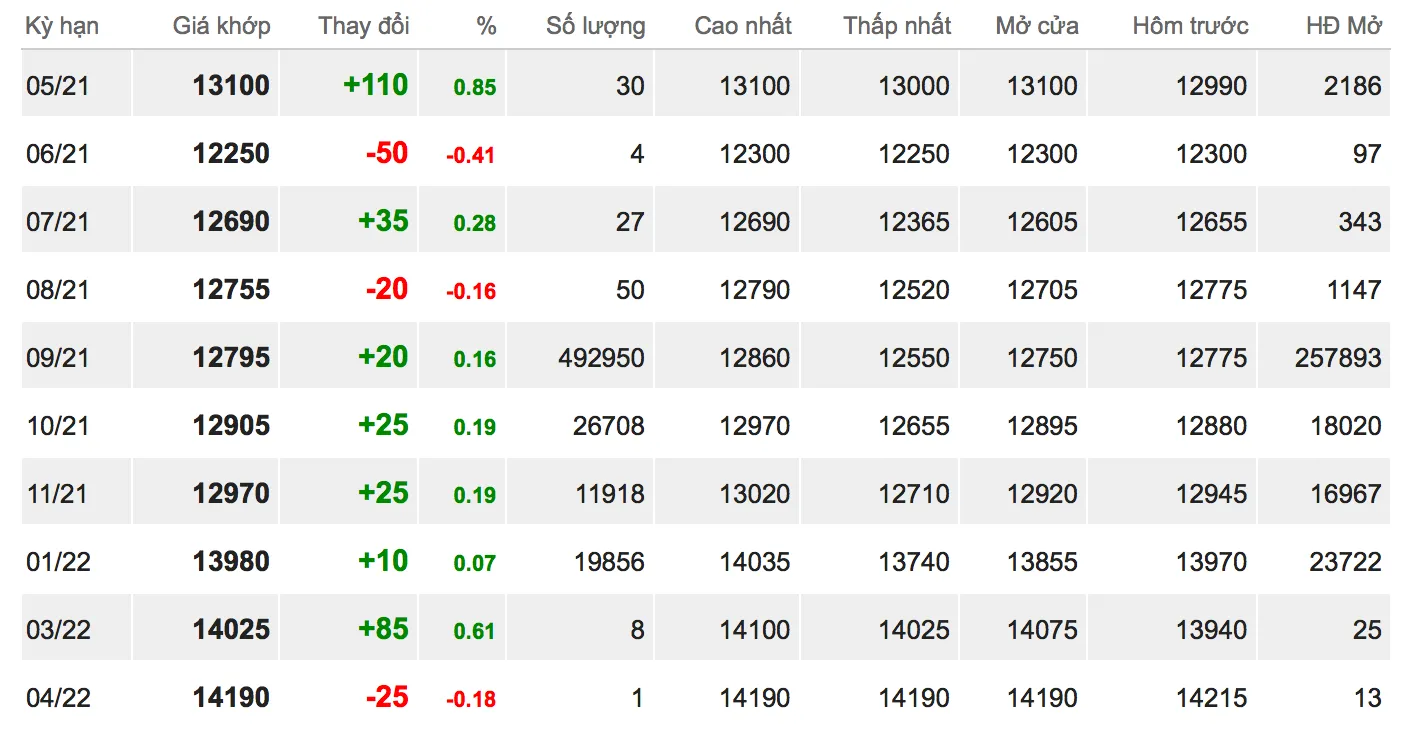Screen dimensions: 1416x748
Task: Click the -20 change value
Action: [387, 289]
